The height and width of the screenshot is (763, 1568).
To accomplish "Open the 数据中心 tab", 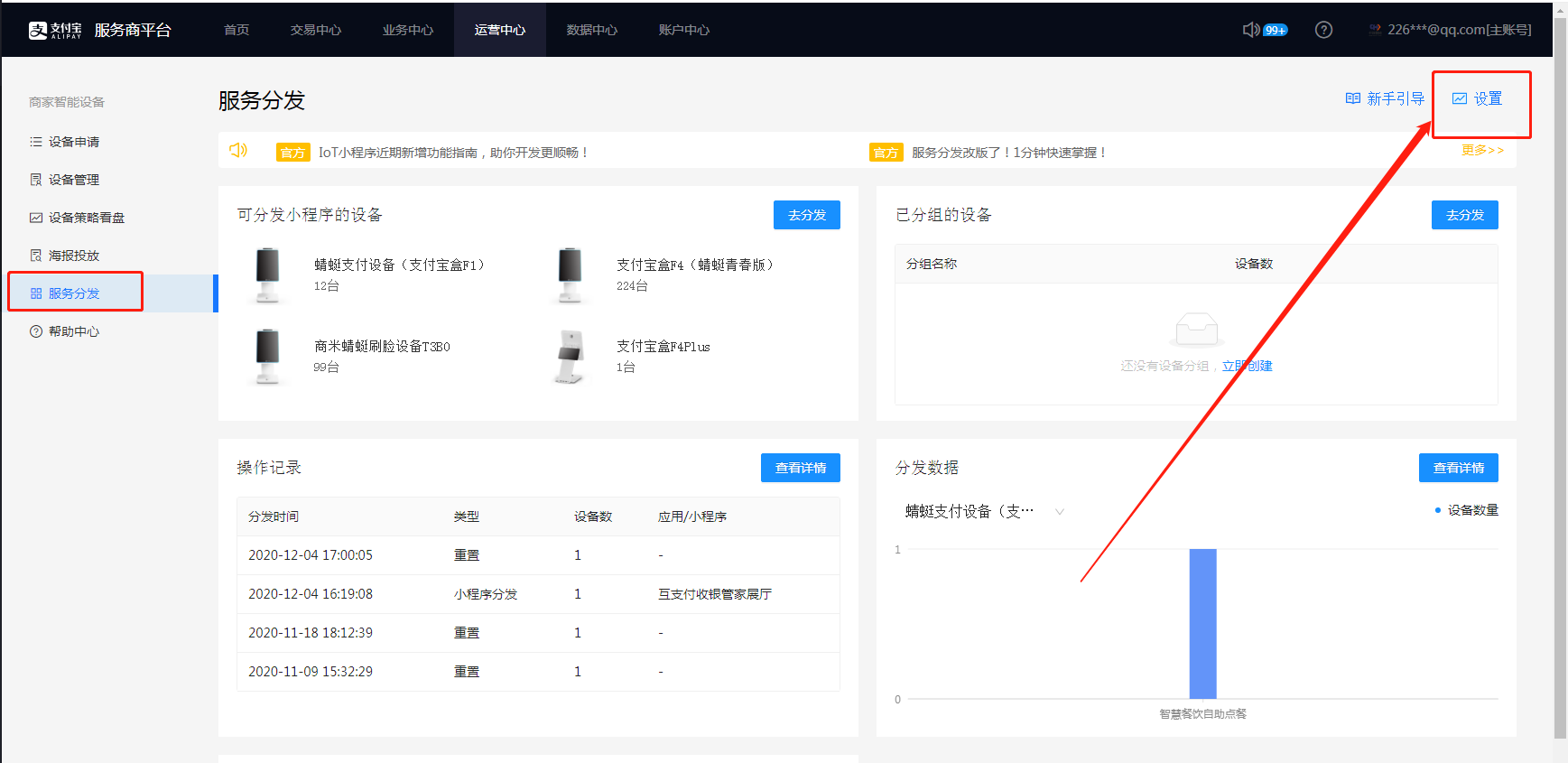I will 592,30.
